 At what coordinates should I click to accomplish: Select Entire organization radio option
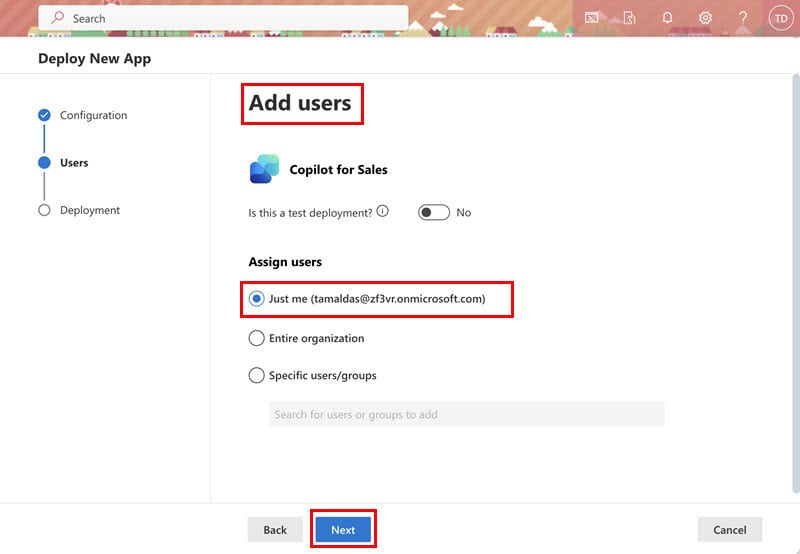pos(256,338)
